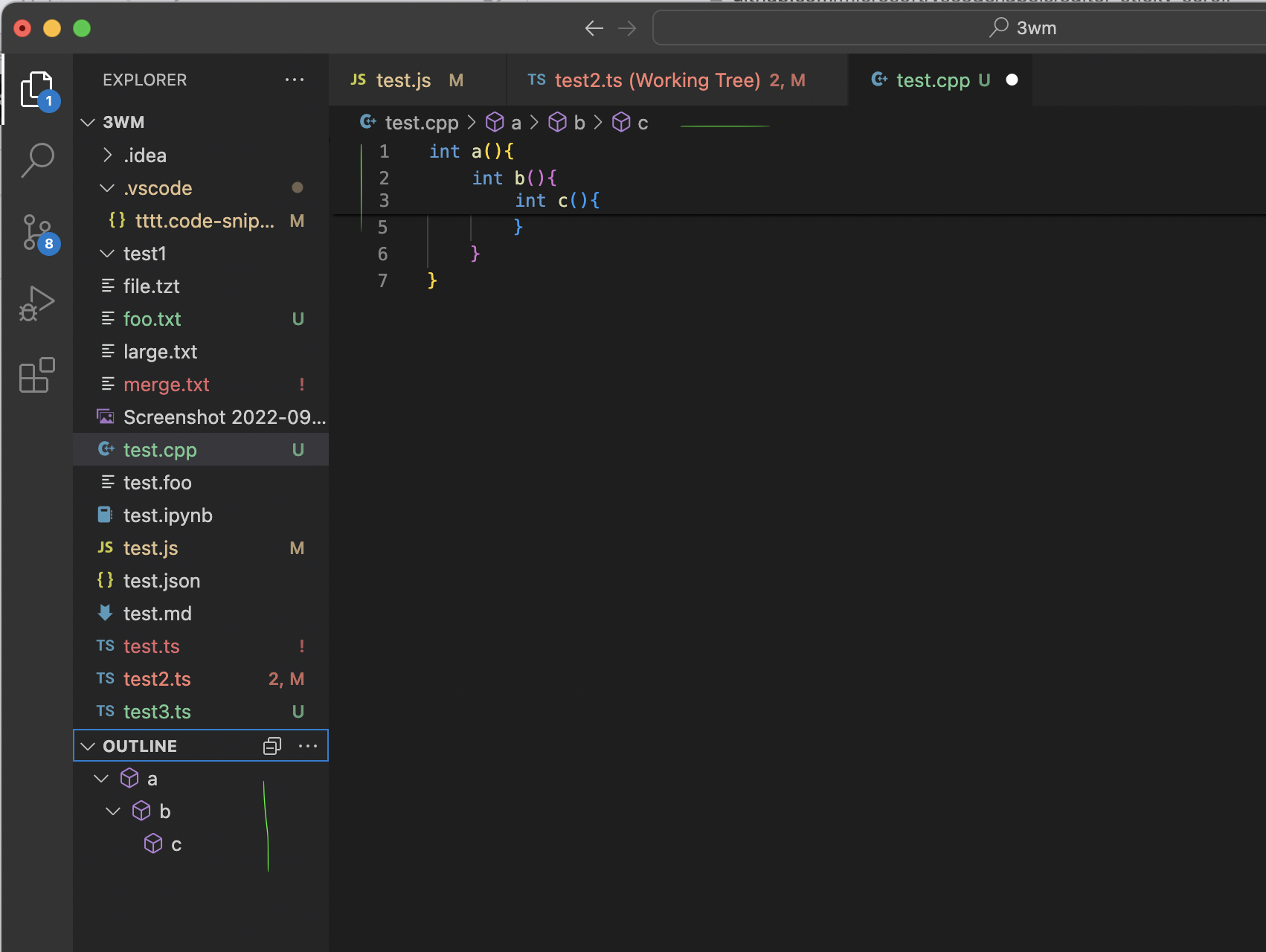Screen dimensions: 1266x952
Task: Collapse symbol a in the Outline panel
Action: click(x=101, y=778)
